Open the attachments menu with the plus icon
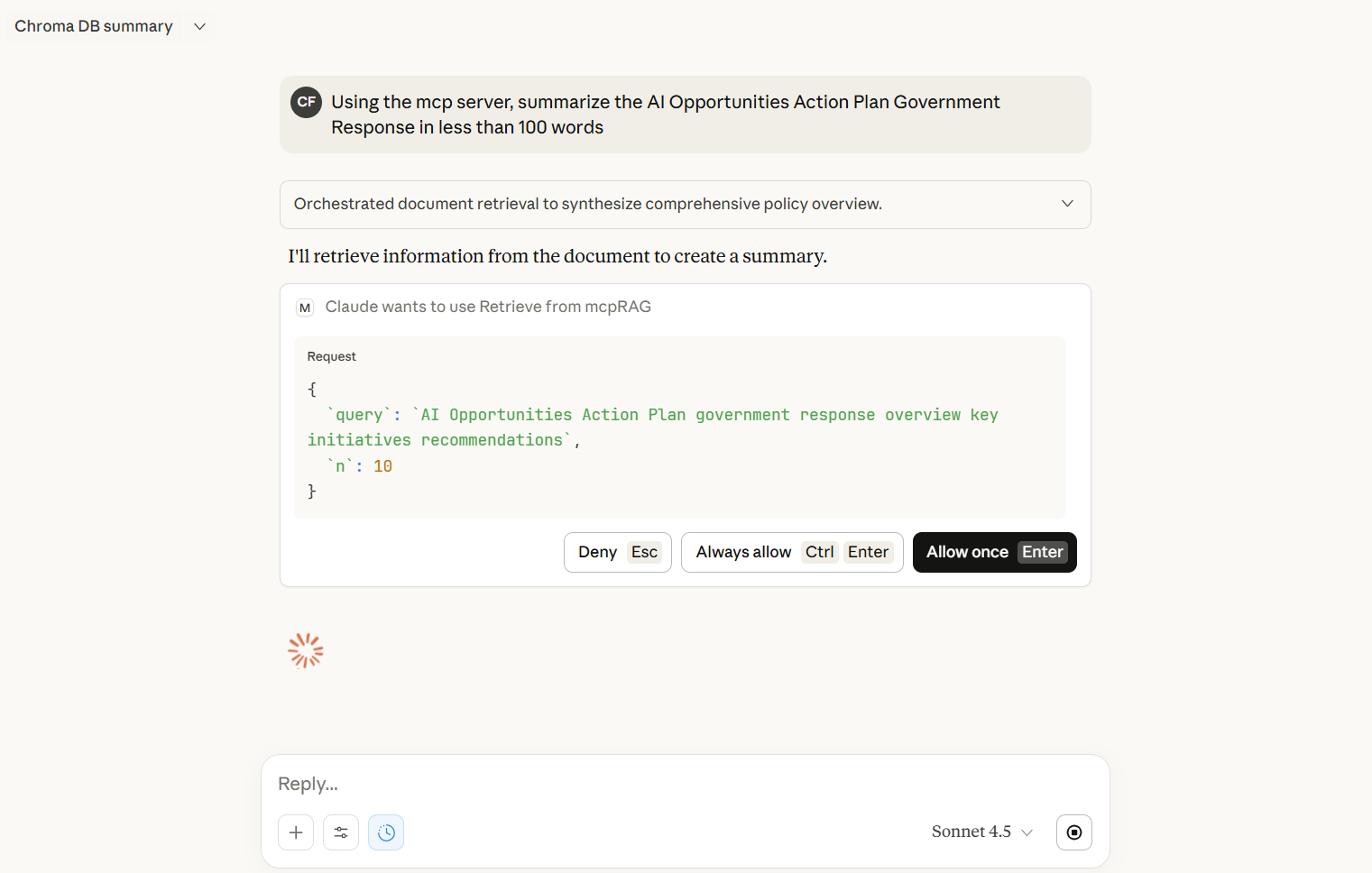This screenshot has height=873, width=1372. [x=295, y=832]
